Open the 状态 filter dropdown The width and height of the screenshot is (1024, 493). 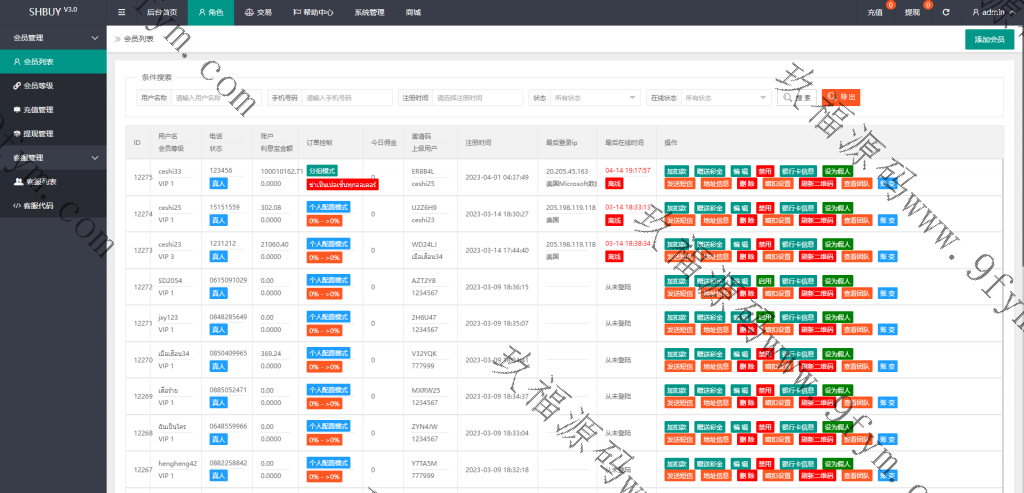[596, 98]
